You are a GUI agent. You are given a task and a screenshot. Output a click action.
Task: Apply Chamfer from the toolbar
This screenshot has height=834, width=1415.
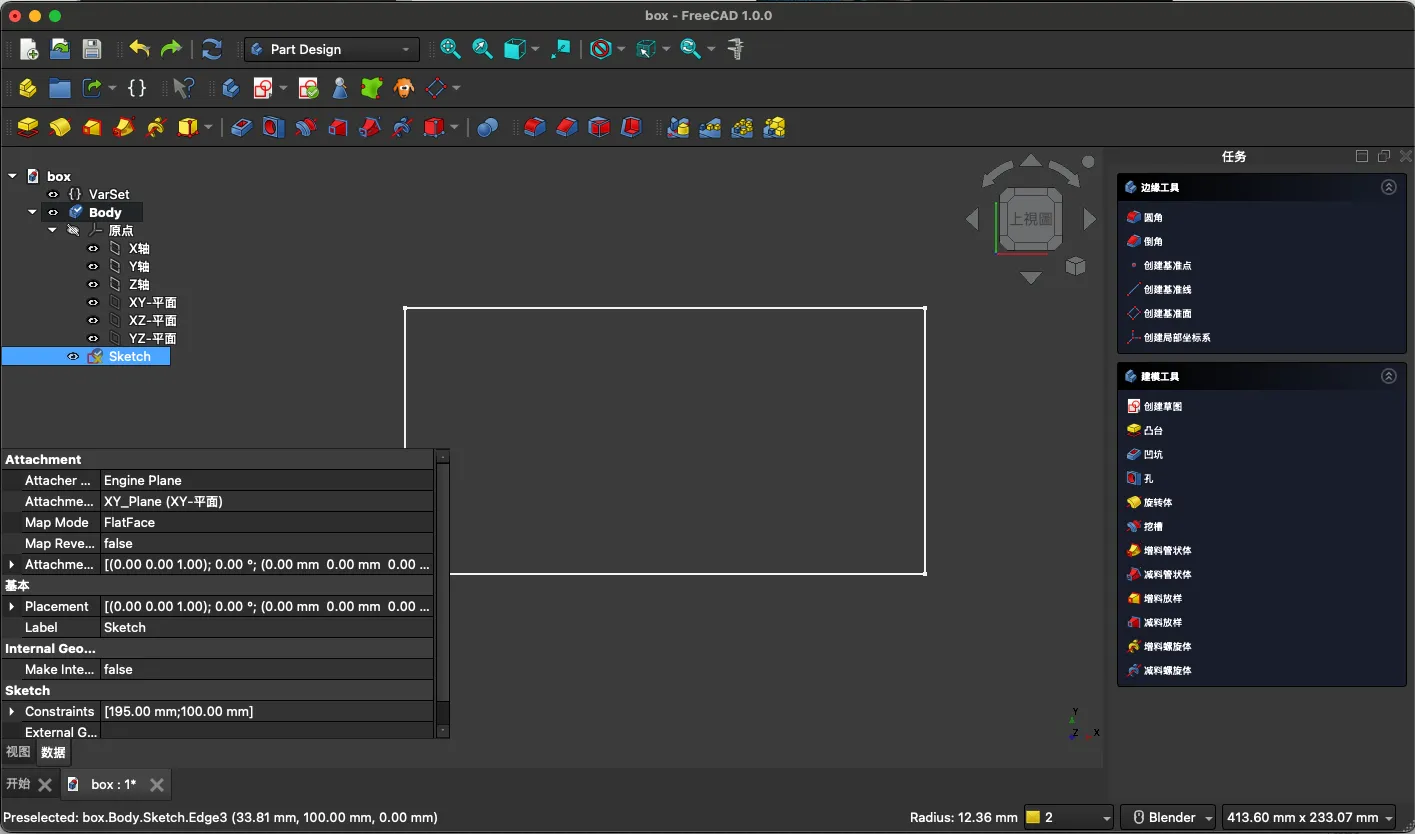(x=567, y=127)
